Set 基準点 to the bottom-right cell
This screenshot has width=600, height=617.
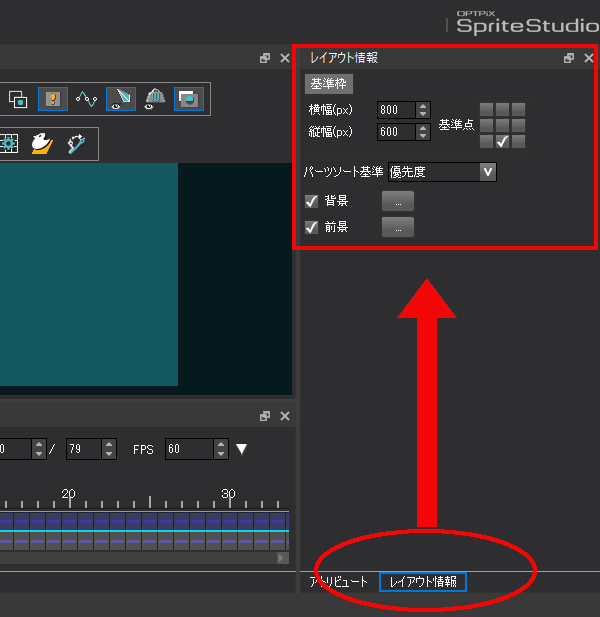519,142
